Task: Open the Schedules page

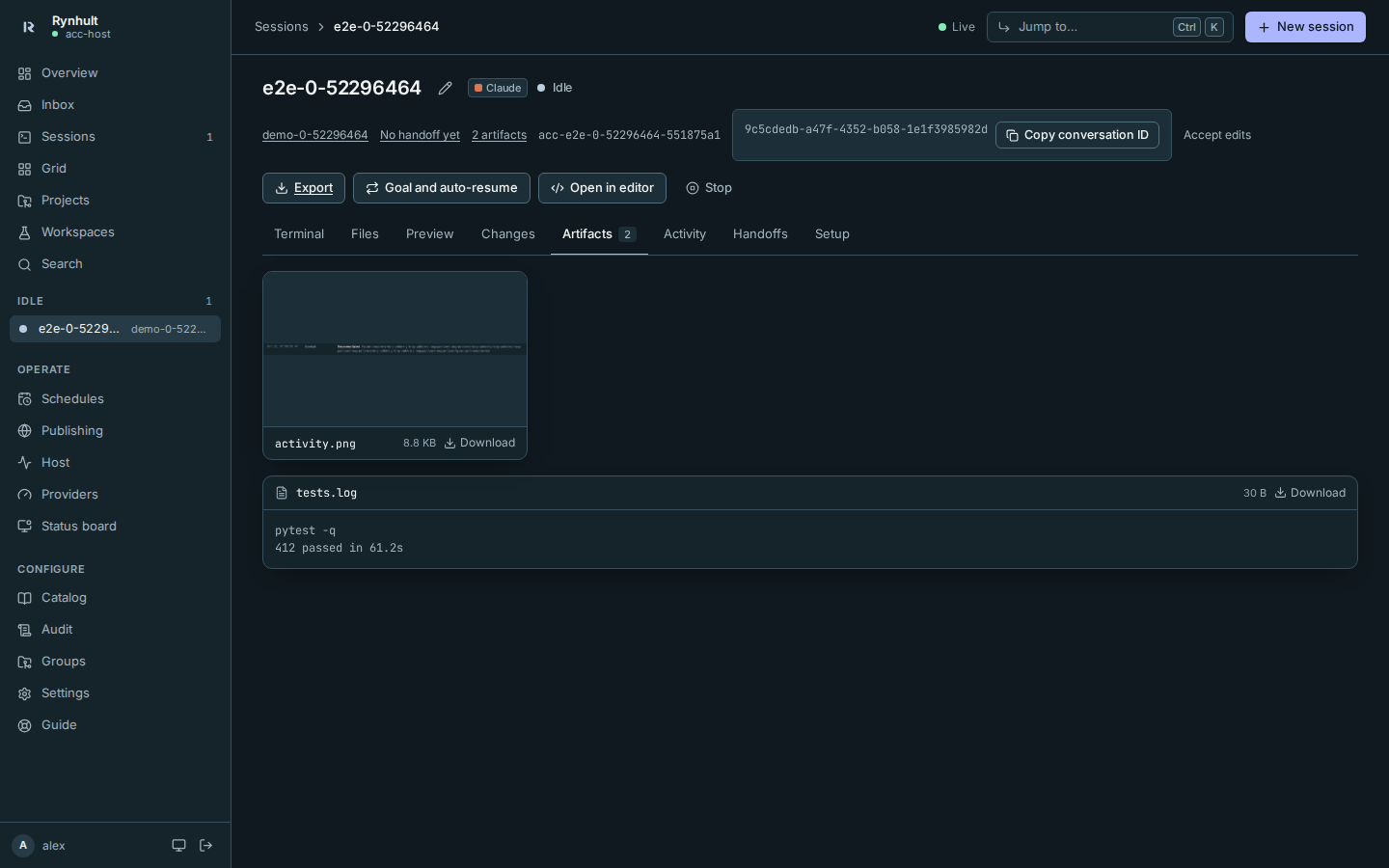Action: point(115,399)
